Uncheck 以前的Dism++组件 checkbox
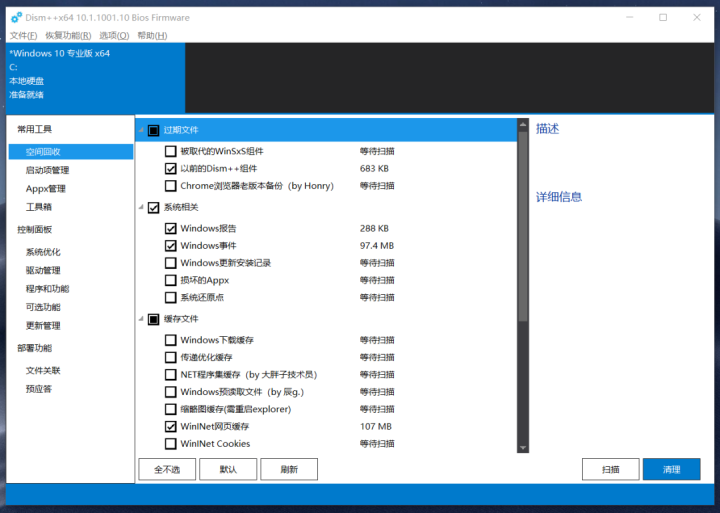720x513 pixels. (170, 169)
